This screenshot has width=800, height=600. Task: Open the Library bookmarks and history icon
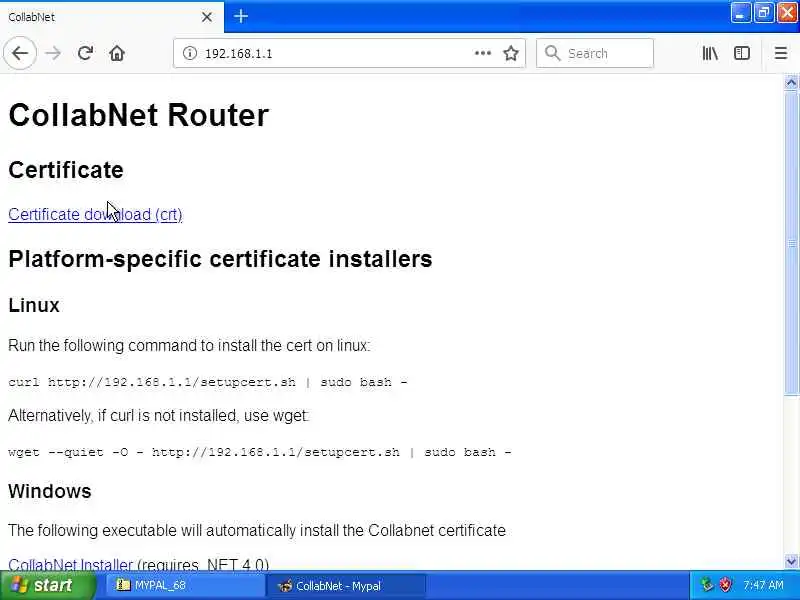pos(710,53)
